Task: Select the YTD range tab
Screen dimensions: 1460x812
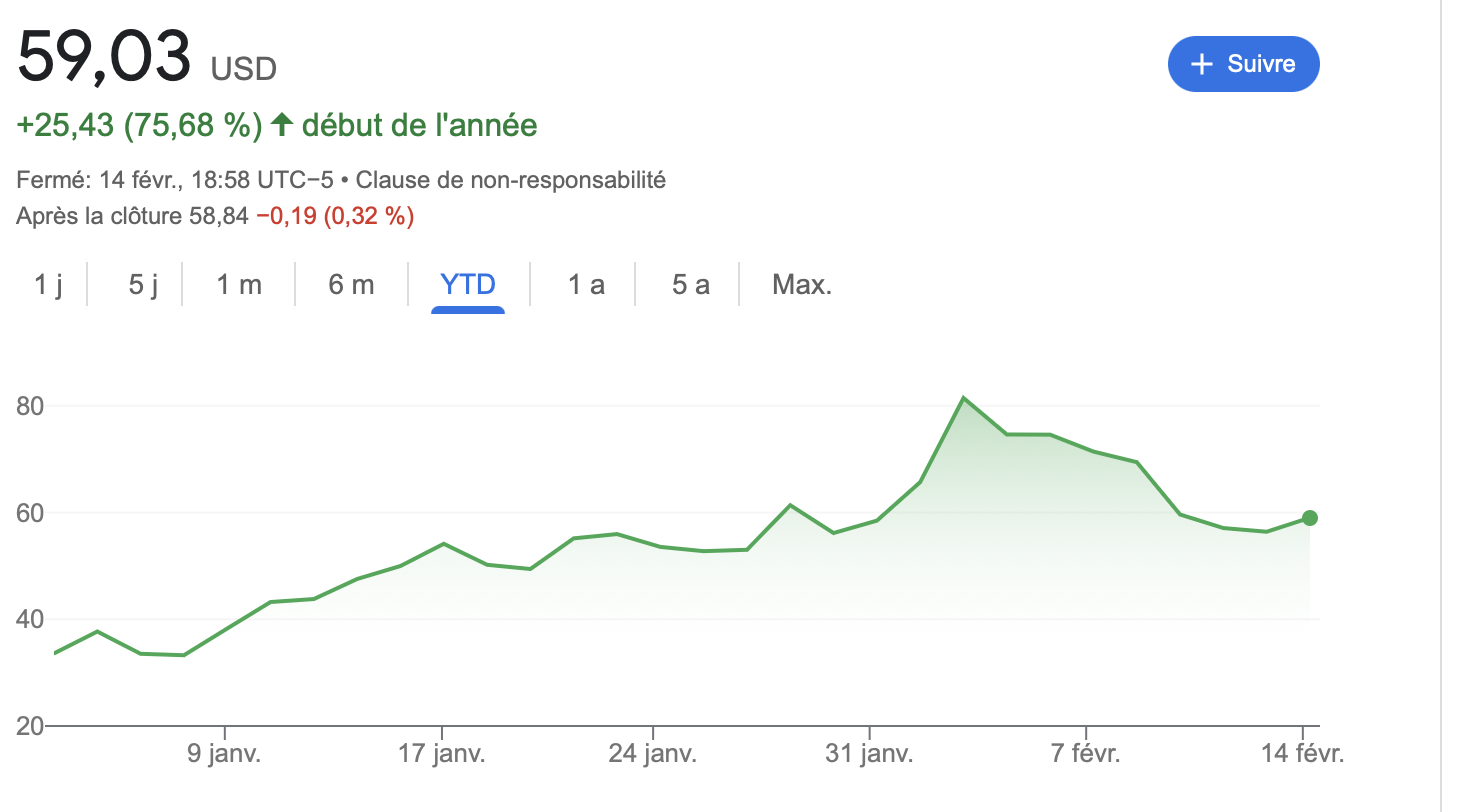Action: click(468, 285)
